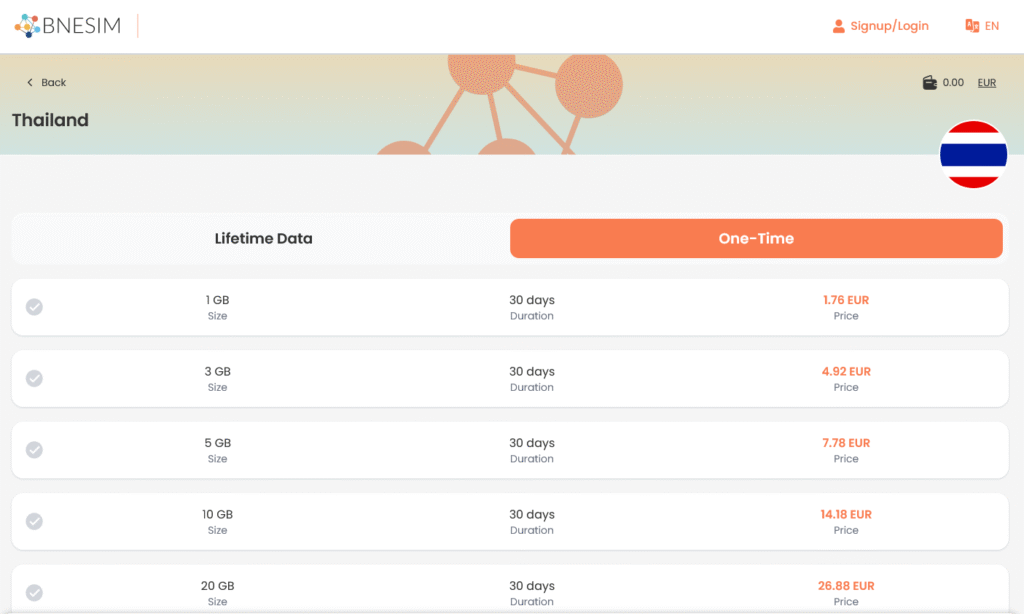Go back using the Back link
Image resolution: width=1024 pixels, height=614 pixels.
pyautogui.click(x=54, y=83)
